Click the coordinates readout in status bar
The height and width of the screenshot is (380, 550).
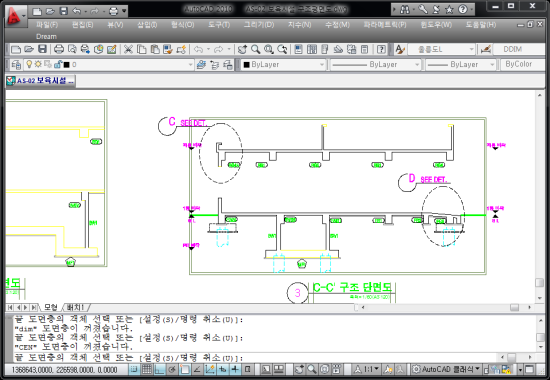click(65, 369)
